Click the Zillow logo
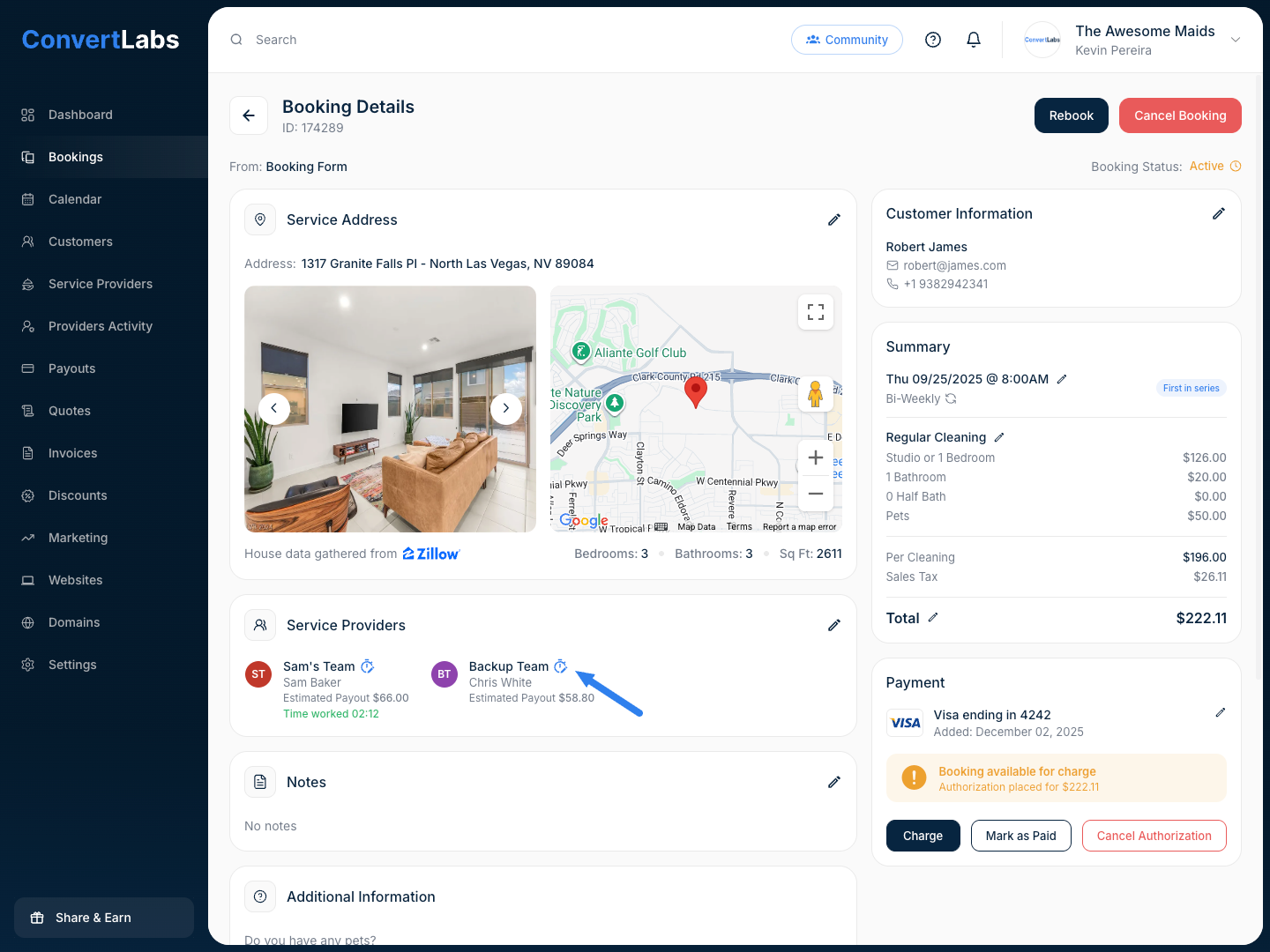This screenshot has height=952, width=1270. click(431, 554)
